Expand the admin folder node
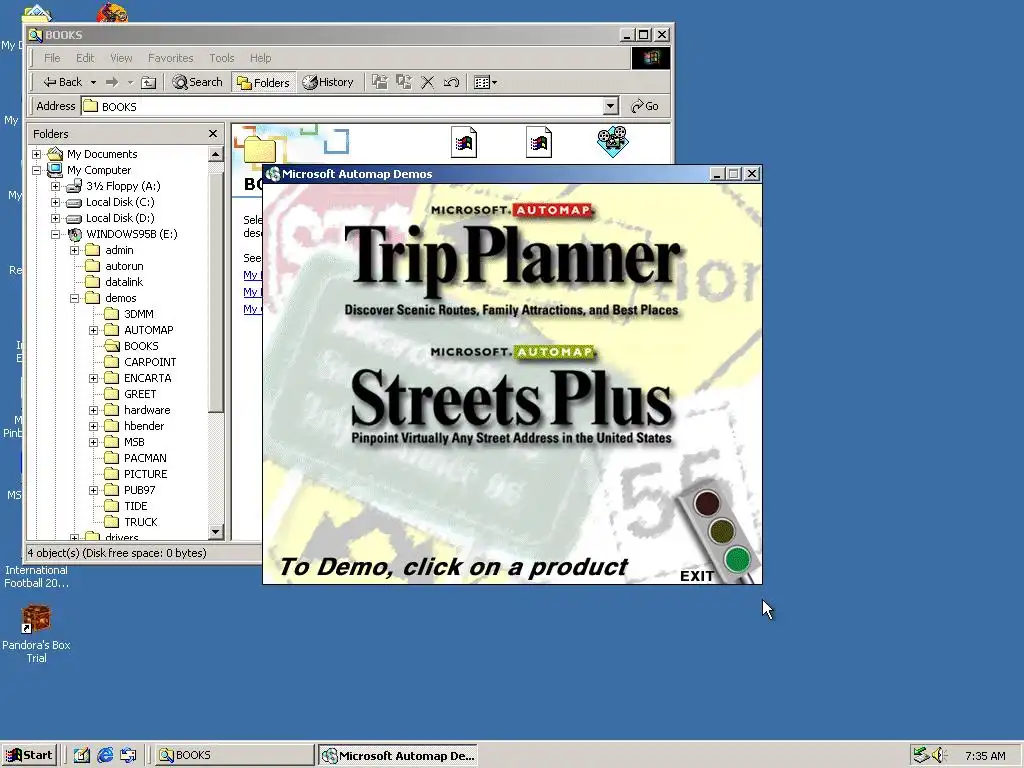This screenshot has width=1024, height=768. pyautogui.click(x=74, y=250)
